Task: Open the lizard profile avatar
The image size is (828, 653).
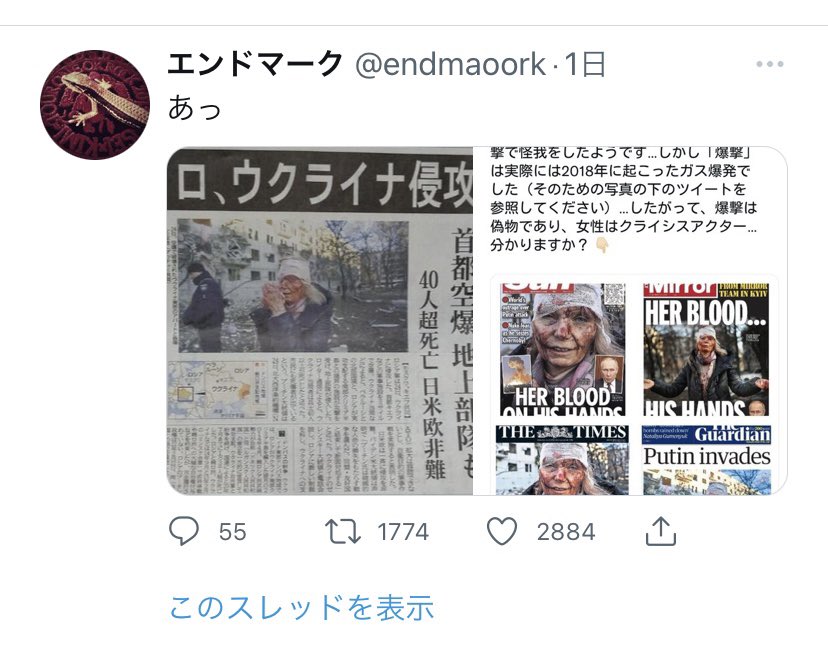Action: coord(95,105)
